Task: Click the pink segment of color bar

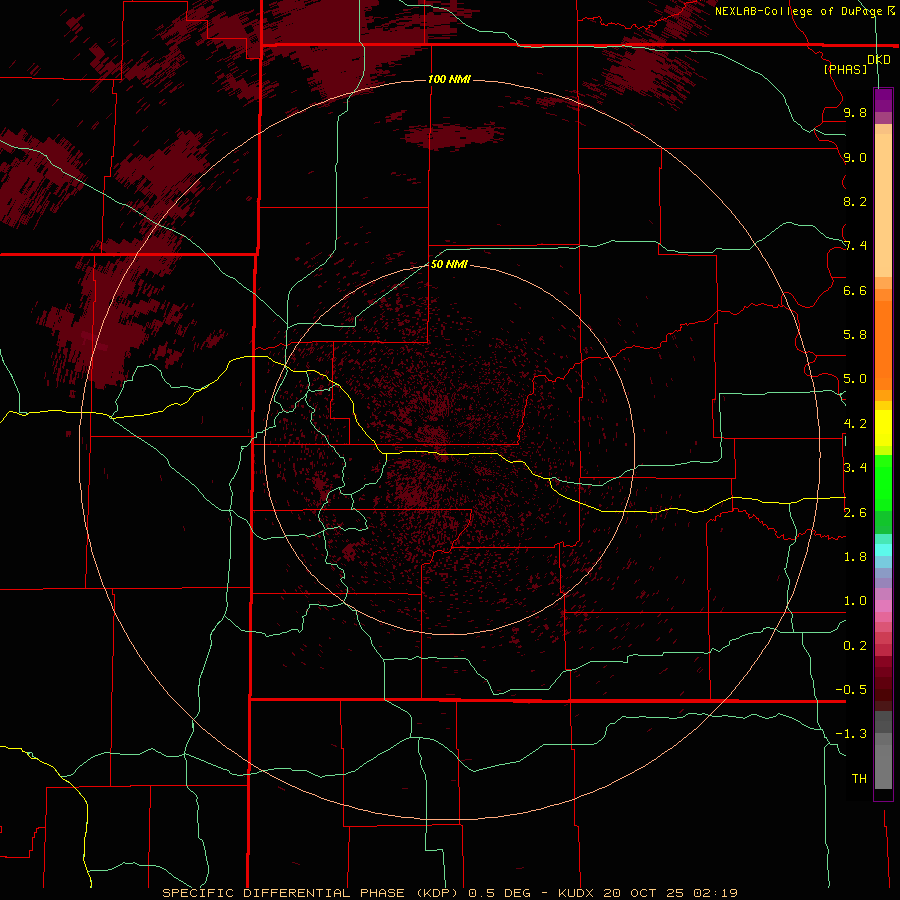Action: 883,606
